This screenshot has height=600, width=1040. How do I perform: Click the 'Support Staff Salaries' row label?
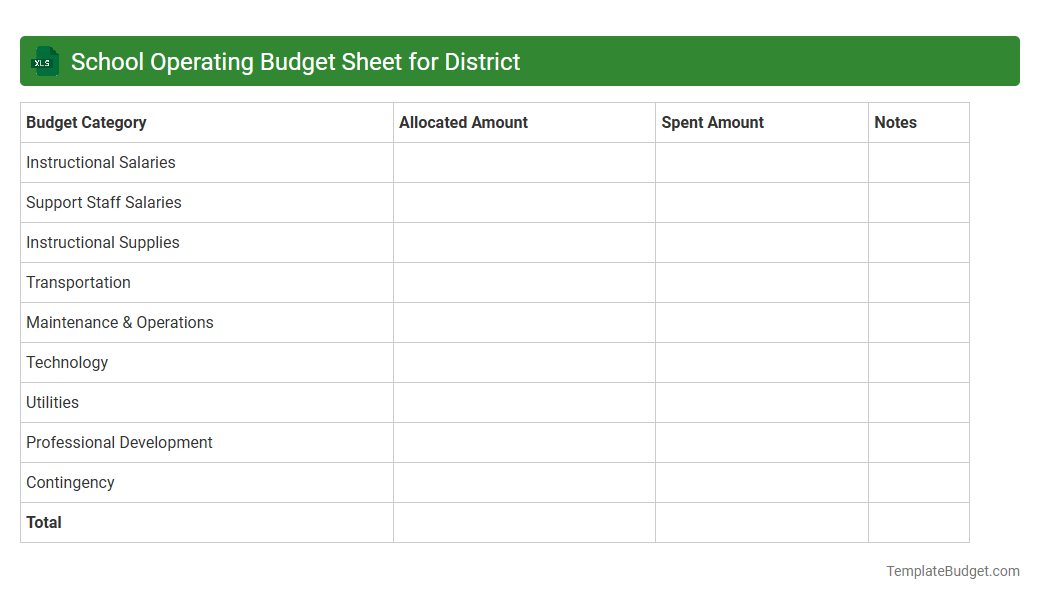pyautogui.click(x=103, y=202)
